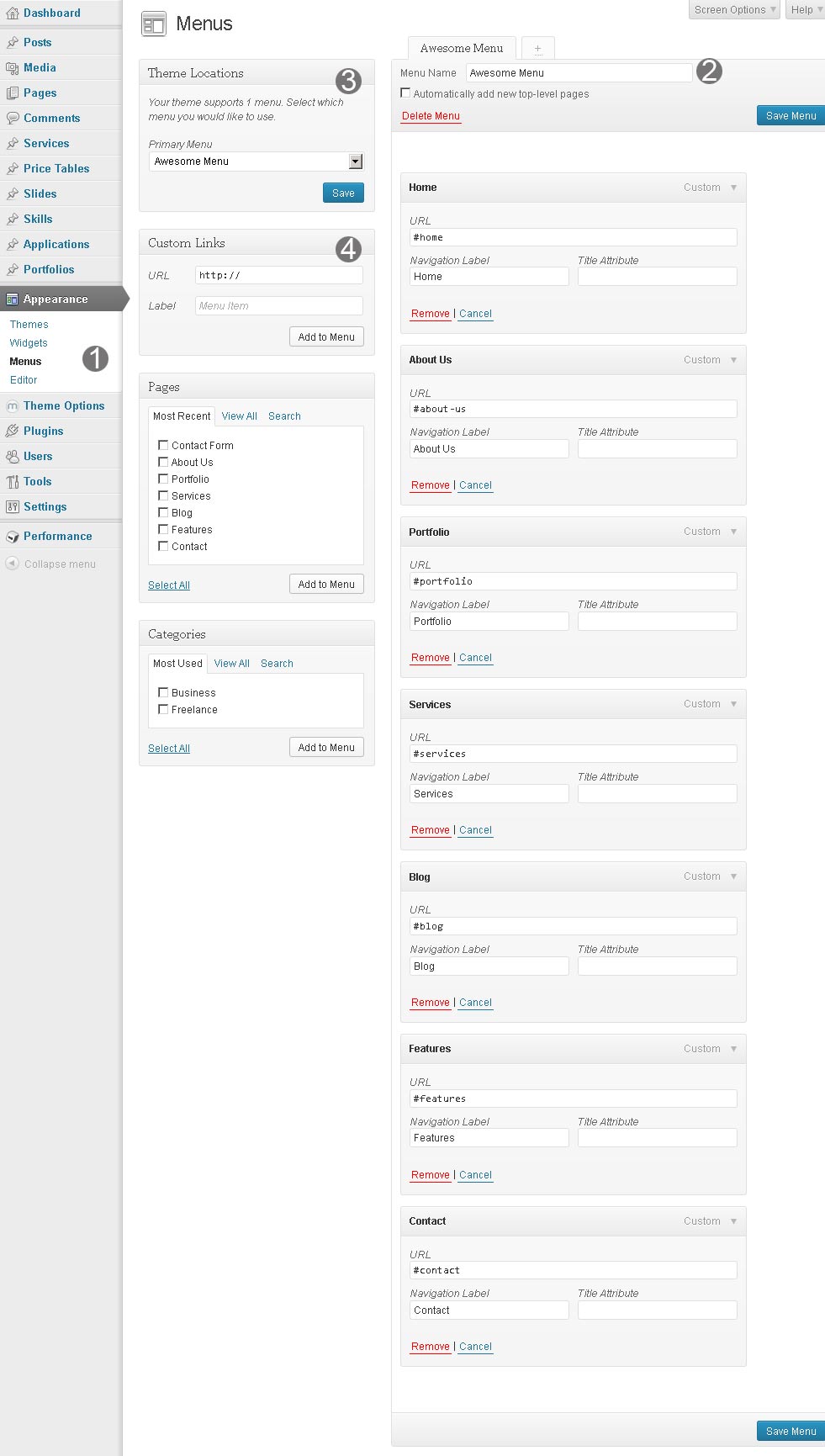The height and width of the screenshot is (1456, 825).
Task: Open the Primary Menu dropdown
Action: (256, 161)
